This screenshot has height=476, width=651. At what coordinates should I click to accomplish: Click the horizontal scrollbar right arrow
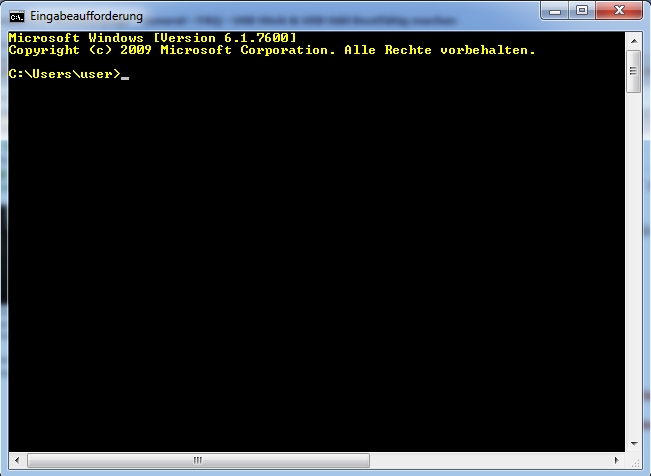click(617, 460)
